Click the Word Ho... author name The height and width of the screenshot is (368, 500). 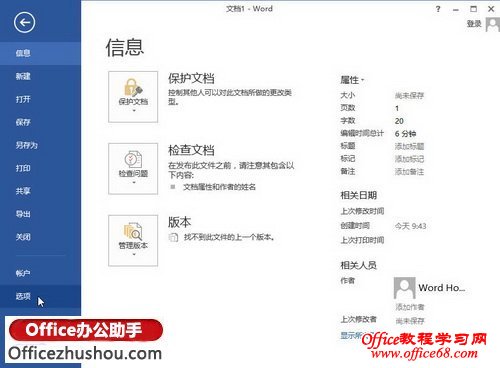coord(442,288)
